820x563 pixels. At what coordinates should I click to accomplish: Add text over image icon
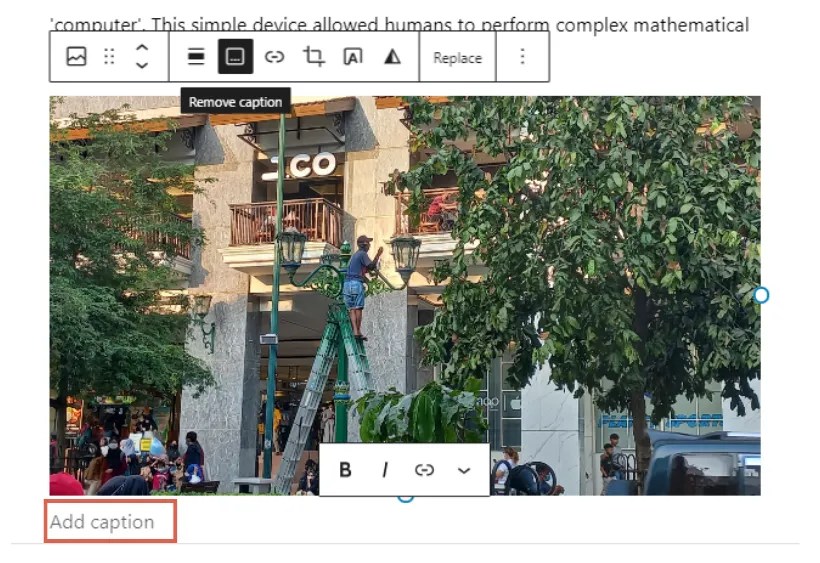pyautogui.click(x=353, y=56)
